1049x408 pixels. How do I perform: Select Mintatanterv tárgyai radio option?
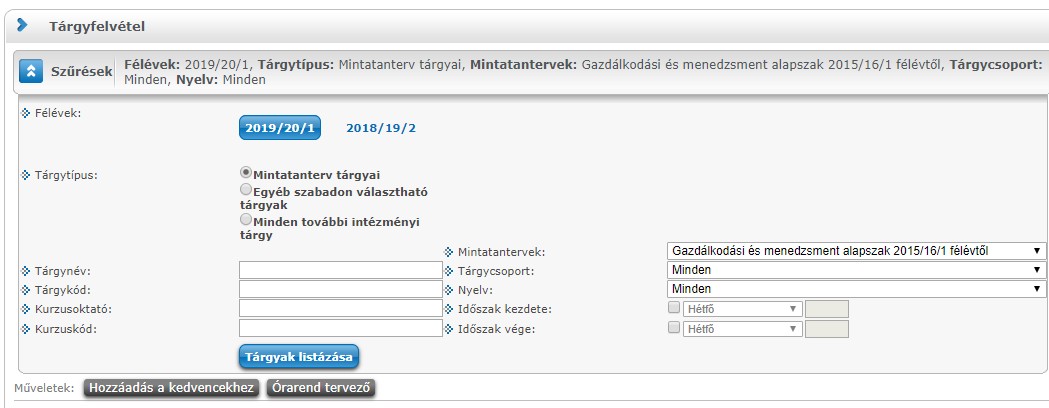(x=246, y=172)
